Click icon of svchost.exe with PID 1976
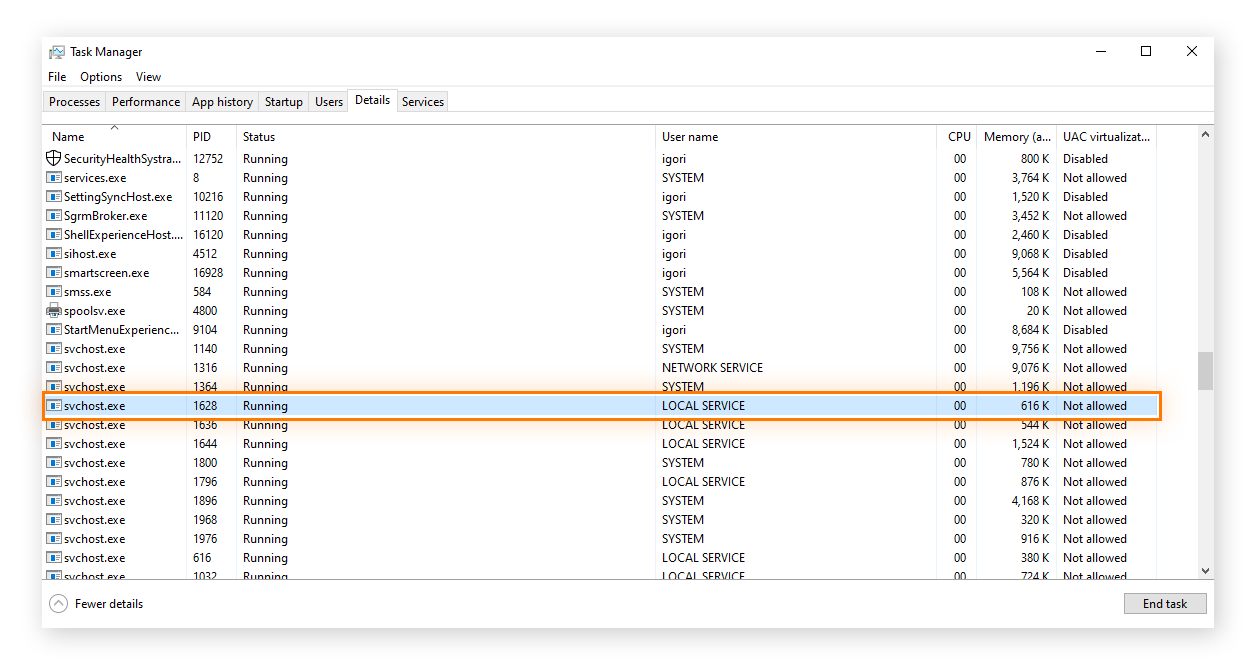This screenshot has width=1253, height=666. (x=54, y=538)
